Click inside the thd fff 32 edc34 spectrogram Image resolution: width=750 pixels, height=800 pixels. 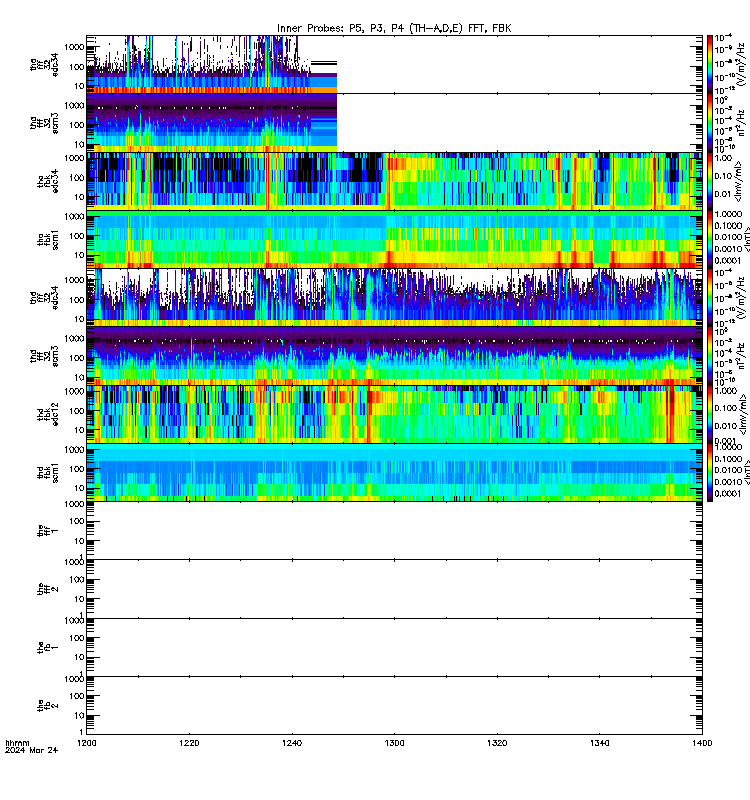(394, 298)
